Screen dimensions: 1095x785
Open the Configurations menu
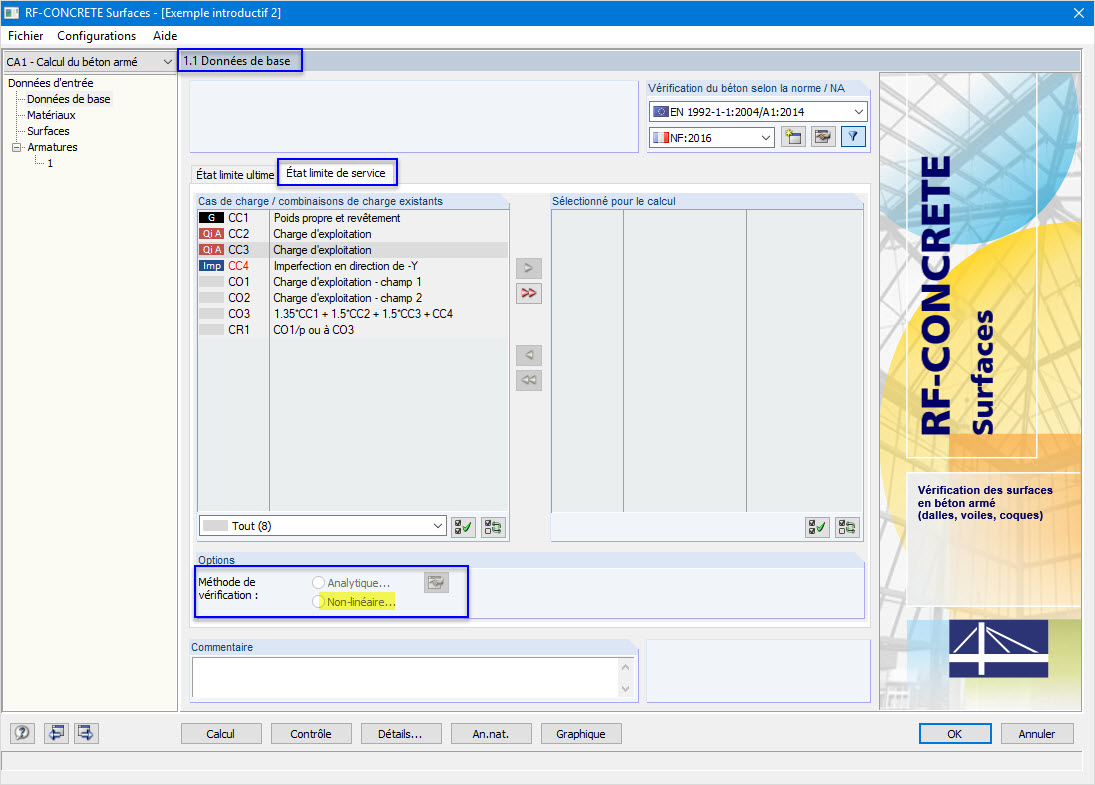96,36
